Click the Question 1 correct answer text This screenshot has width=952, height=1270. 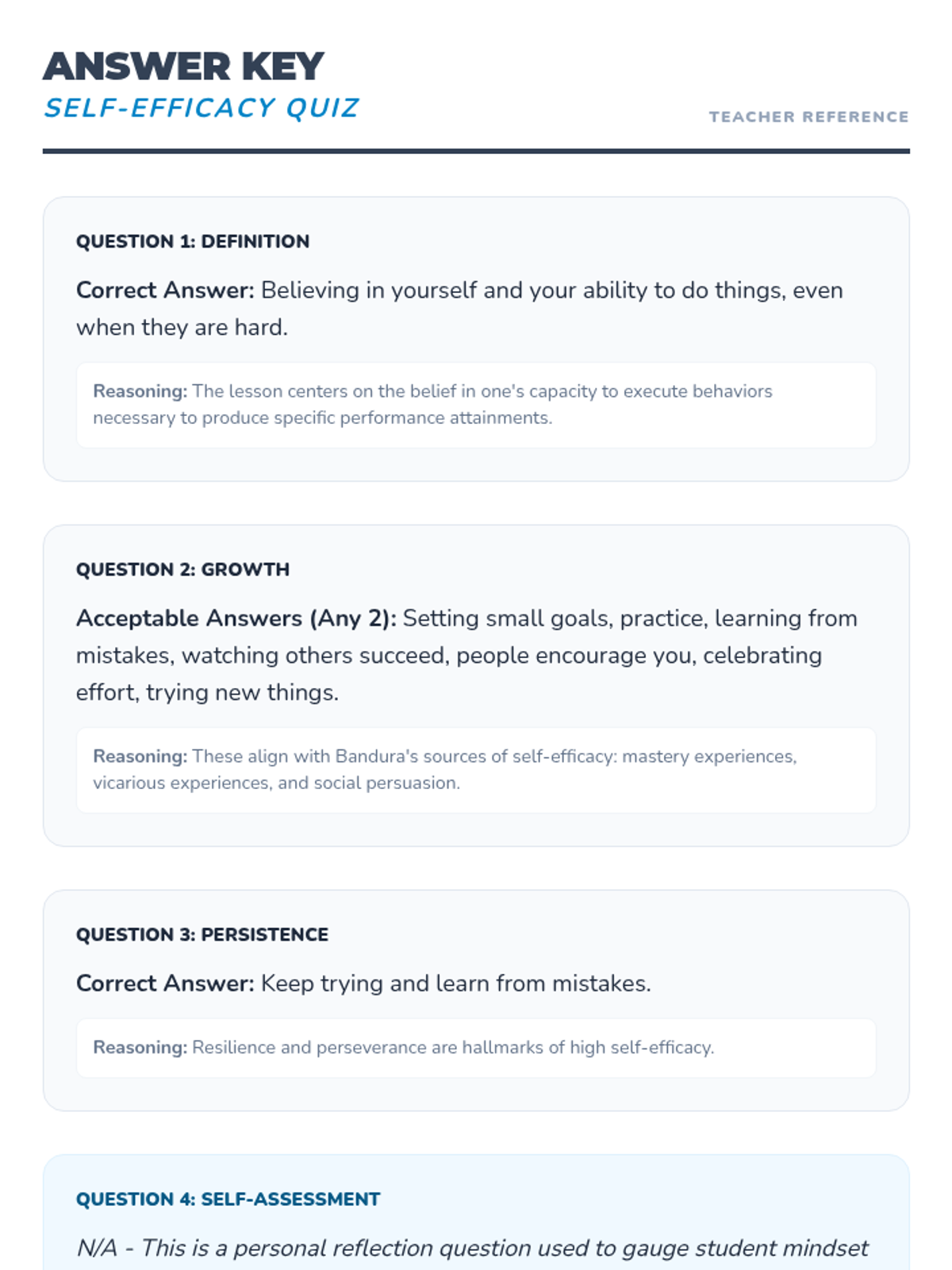[x=459, y=309]
